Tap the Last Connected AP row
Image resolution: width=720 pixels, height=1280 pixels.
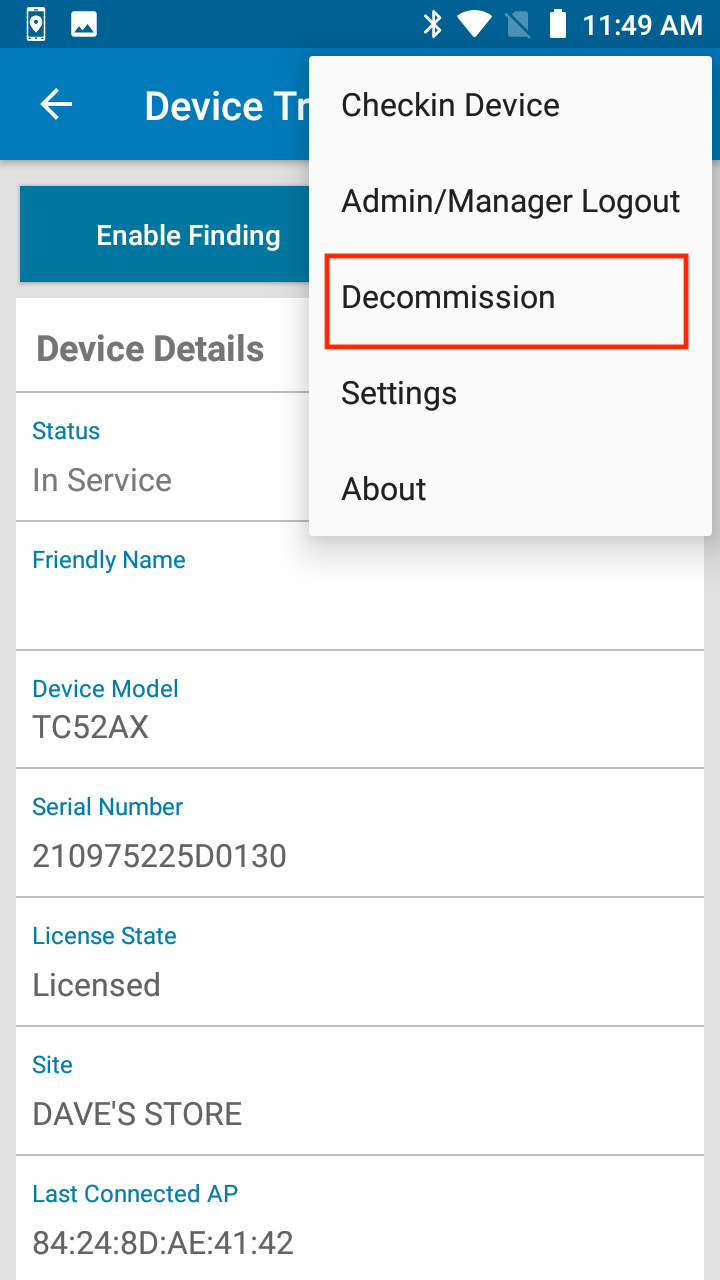tap(360, 1218)
